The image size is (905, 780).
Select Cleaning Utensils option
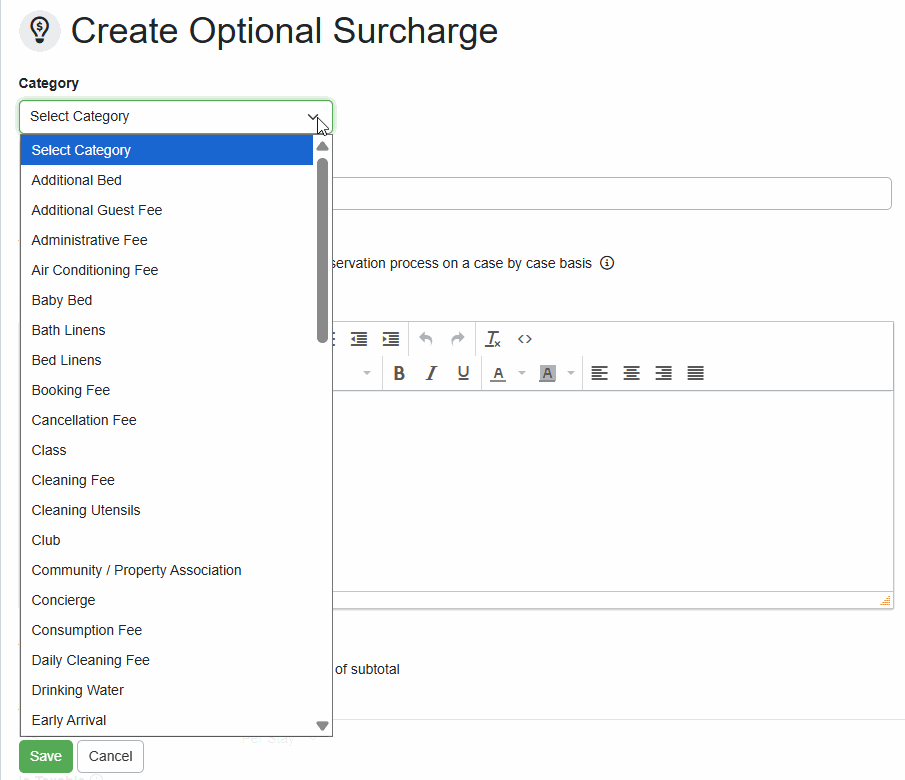[167, 510]
